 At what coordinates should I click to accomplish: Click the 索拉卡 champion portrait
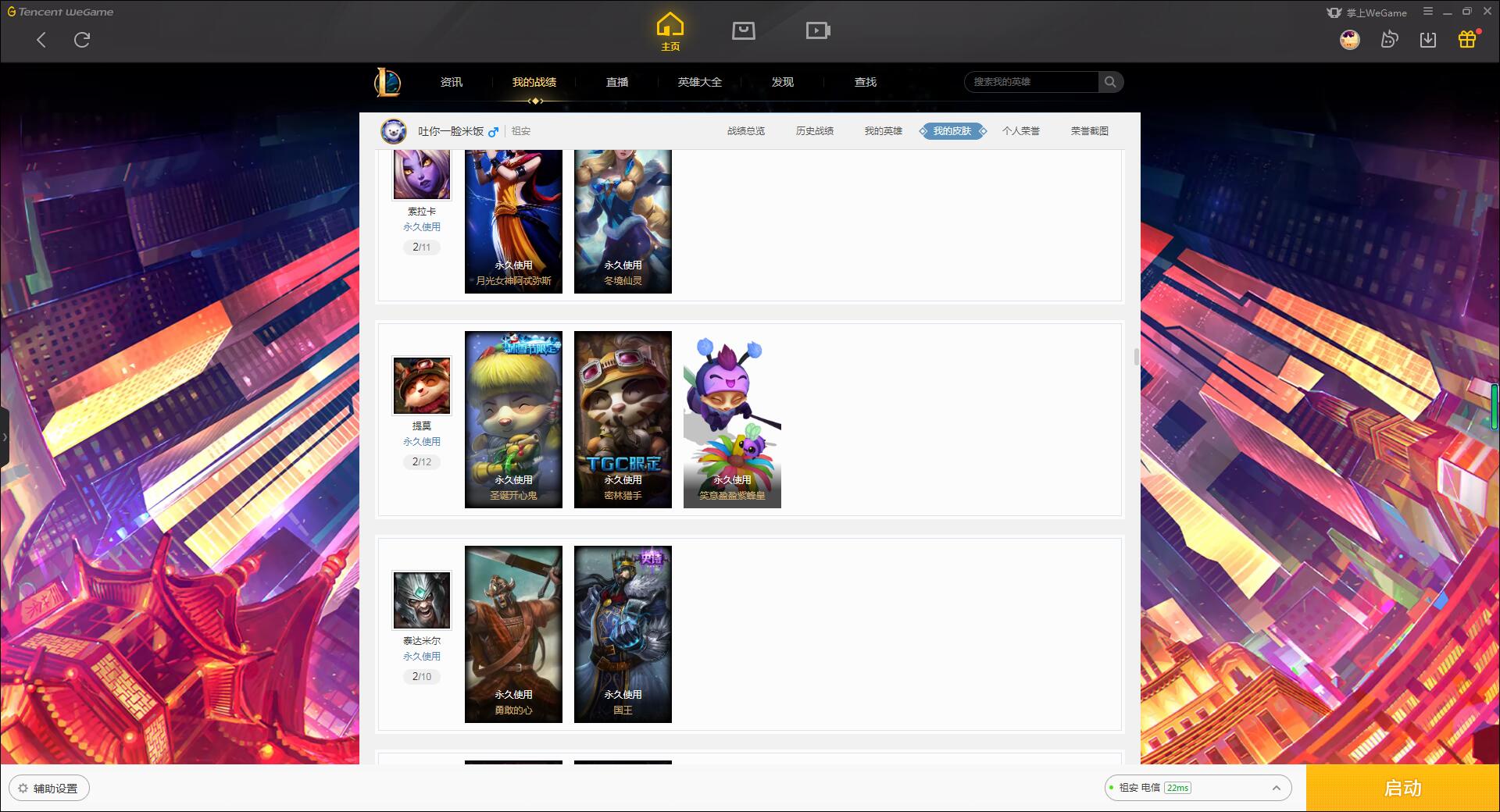click(x=422, y=174)
